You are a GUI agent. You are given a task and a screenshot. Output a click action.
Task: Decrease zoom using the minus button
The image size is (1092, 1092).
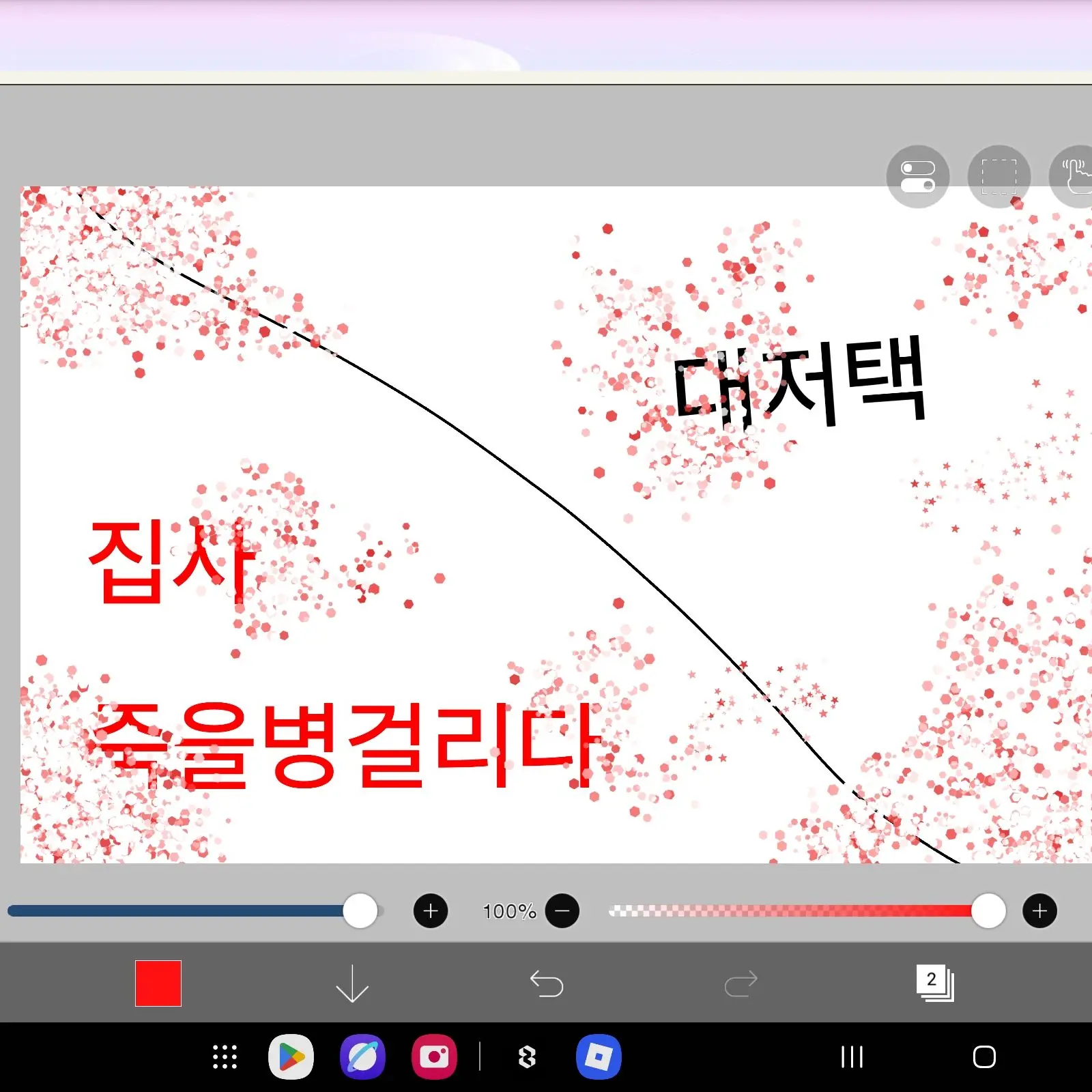coord(562,911)
